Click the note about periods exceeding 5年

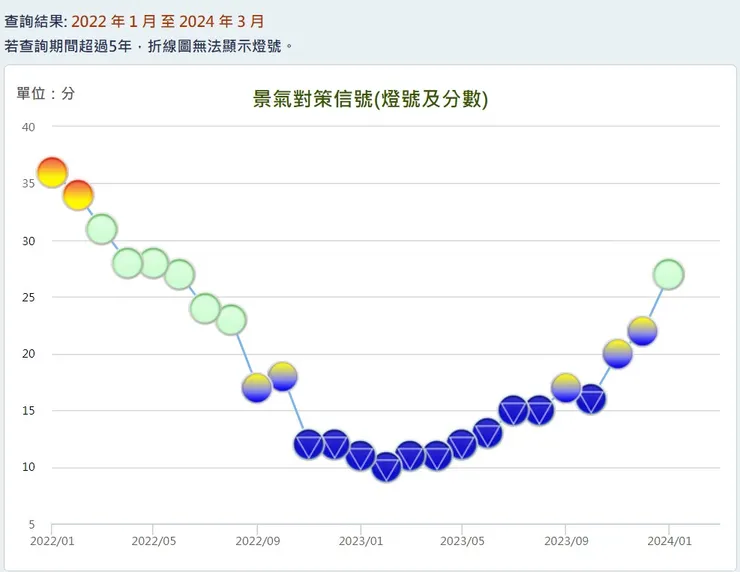(149, 46)
